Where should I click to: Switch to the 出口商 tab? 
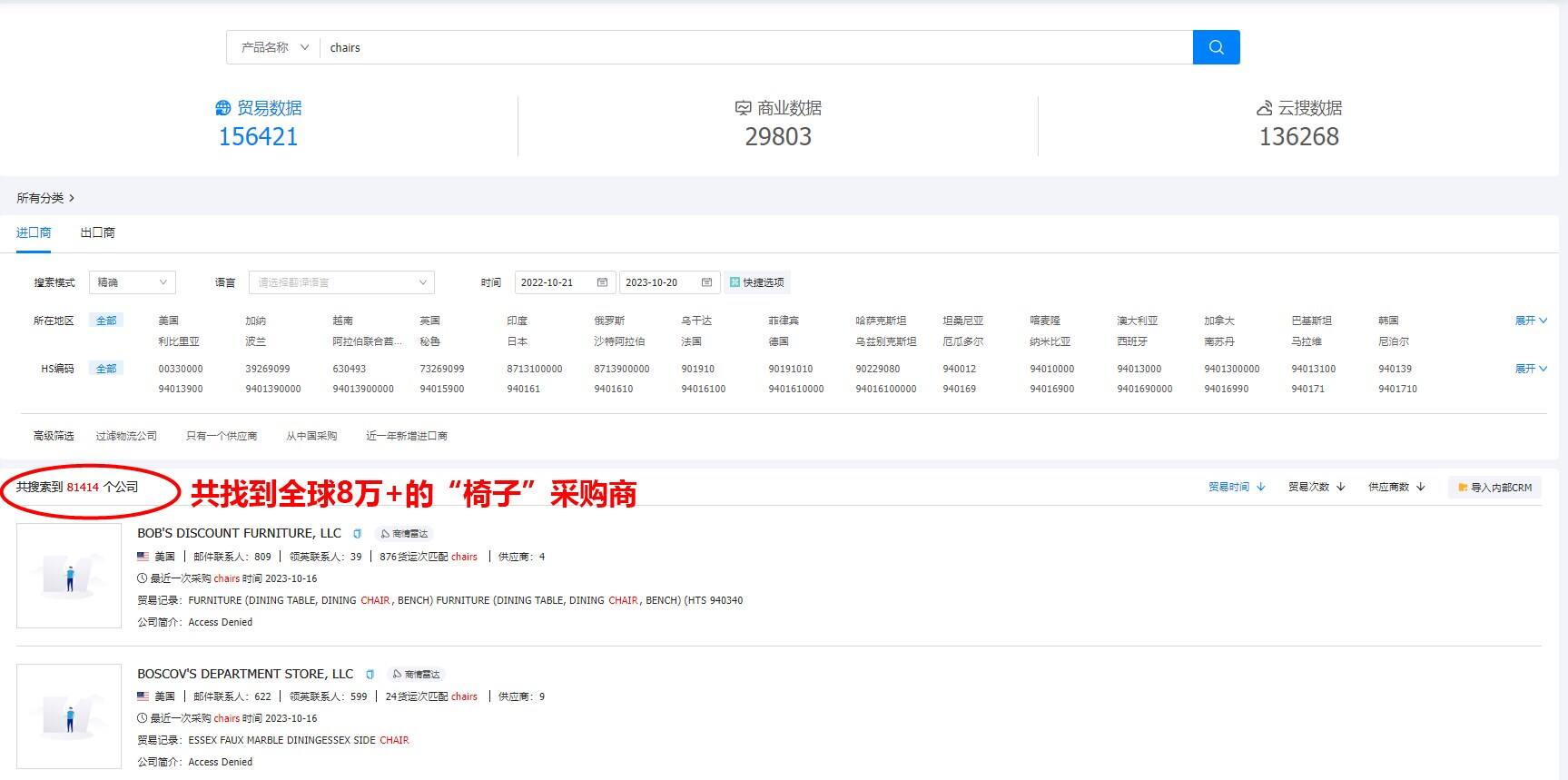click(97, 232)
